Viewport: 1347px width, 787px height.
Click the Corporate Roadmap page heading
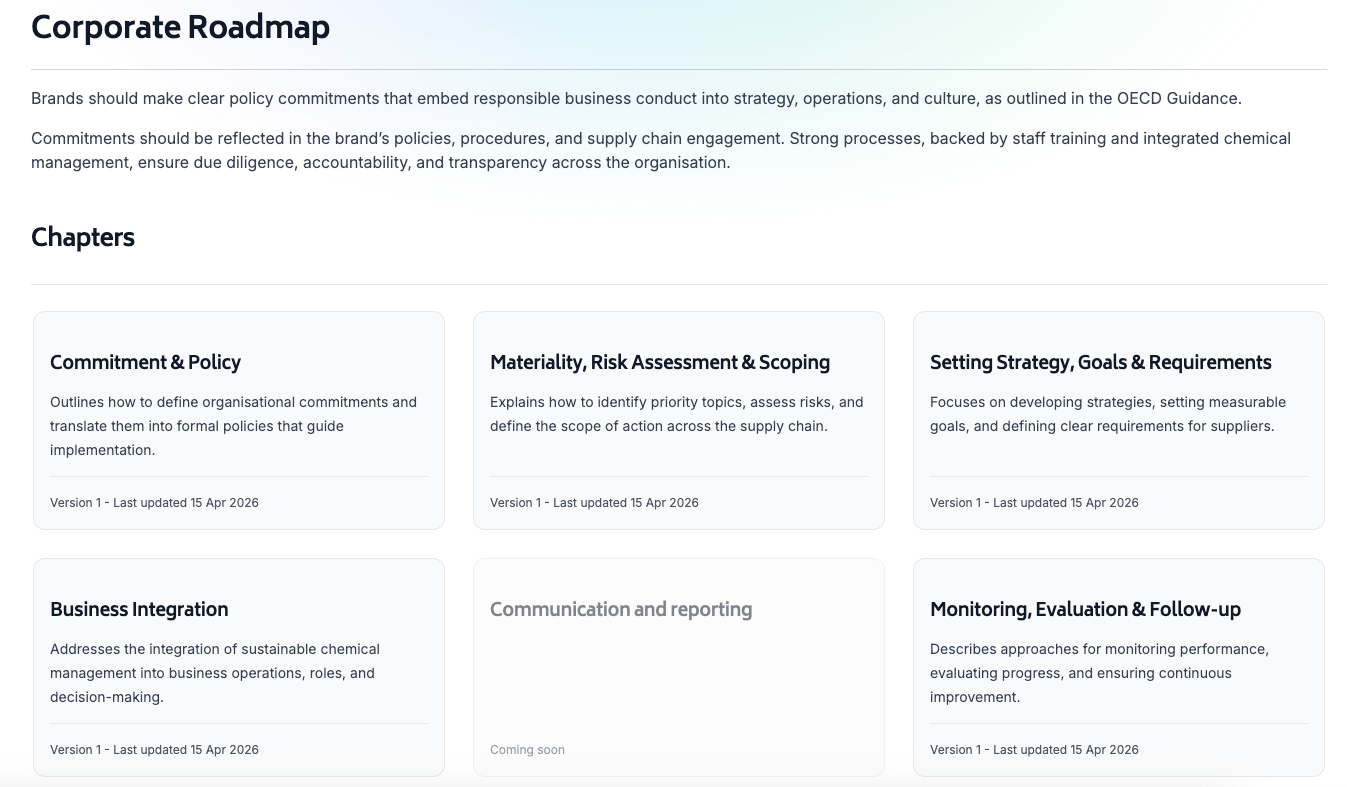[181, 27]
